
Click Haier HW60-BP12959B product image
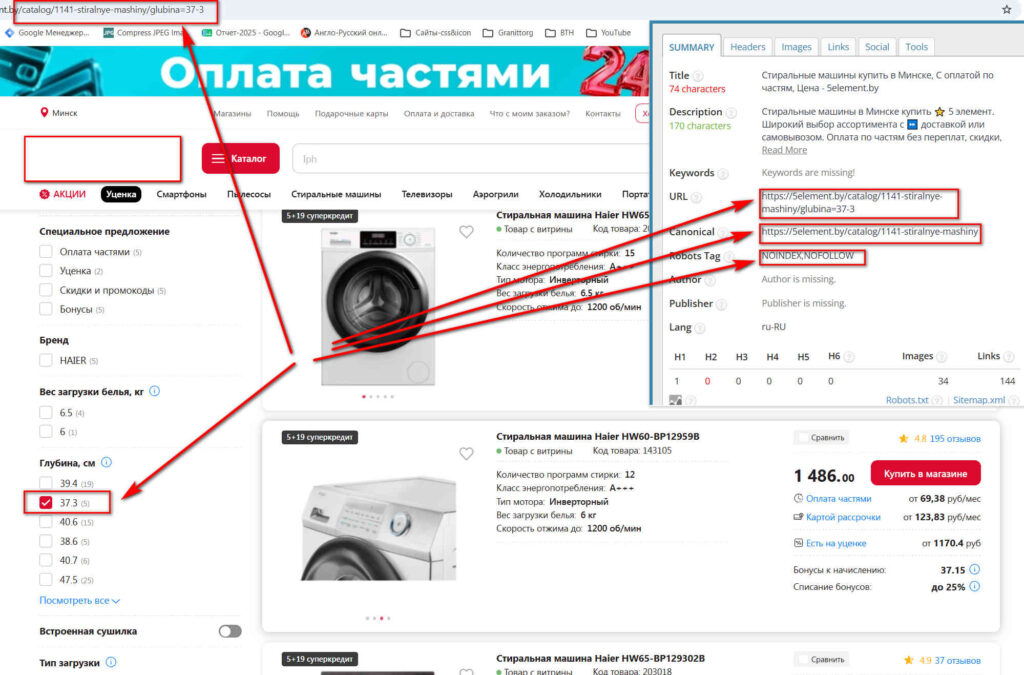click(x=379, y=527)
